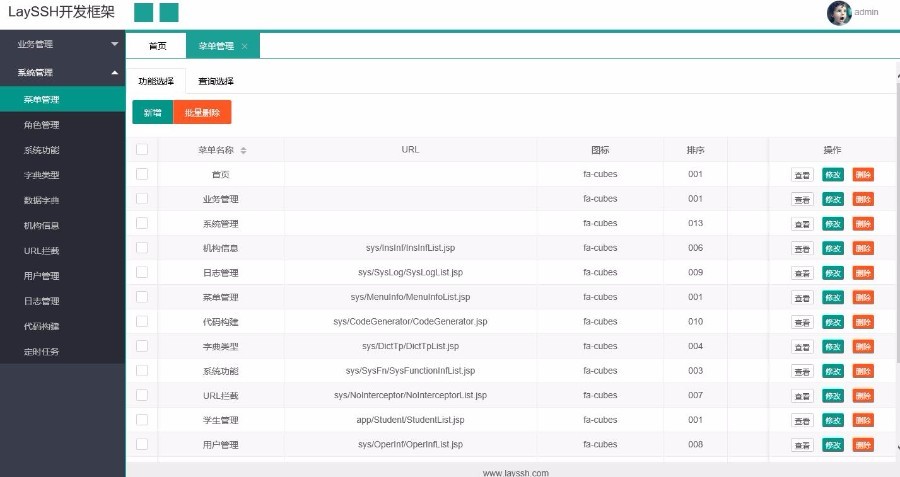Click 修改 for the 学生管理 row
The height and width of the screenshot is (477, 900).
tap(833, 421)
